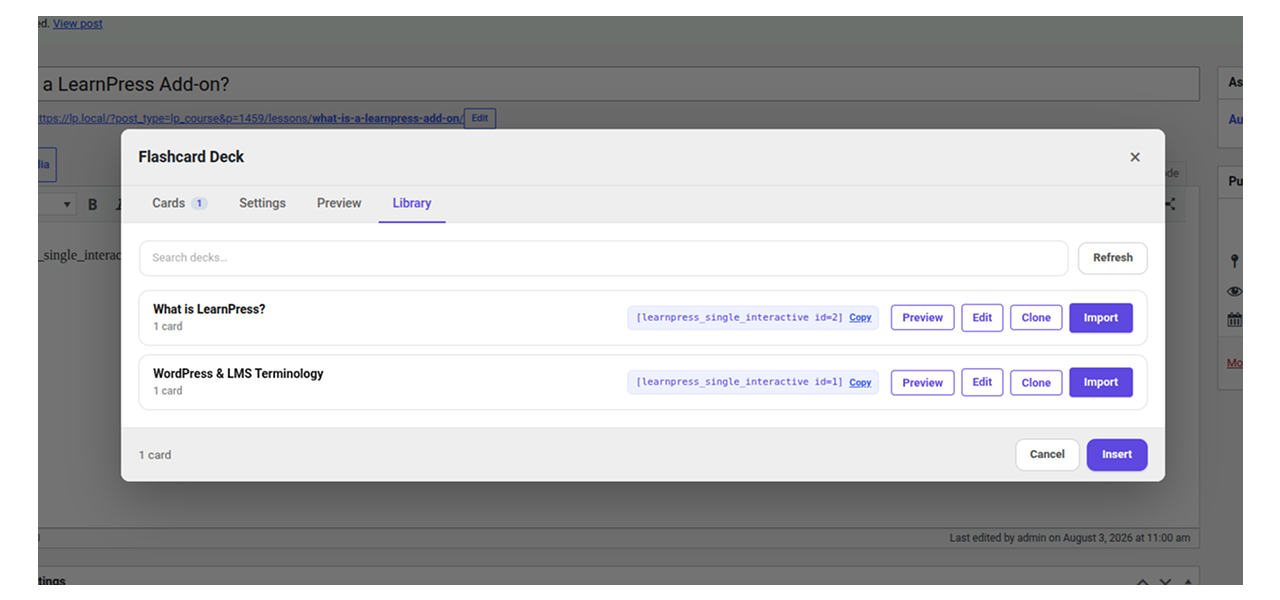Click the Last edited by admin status
The height and width of the screenshot is (600, 1280).
click(x=1070, y=538)
